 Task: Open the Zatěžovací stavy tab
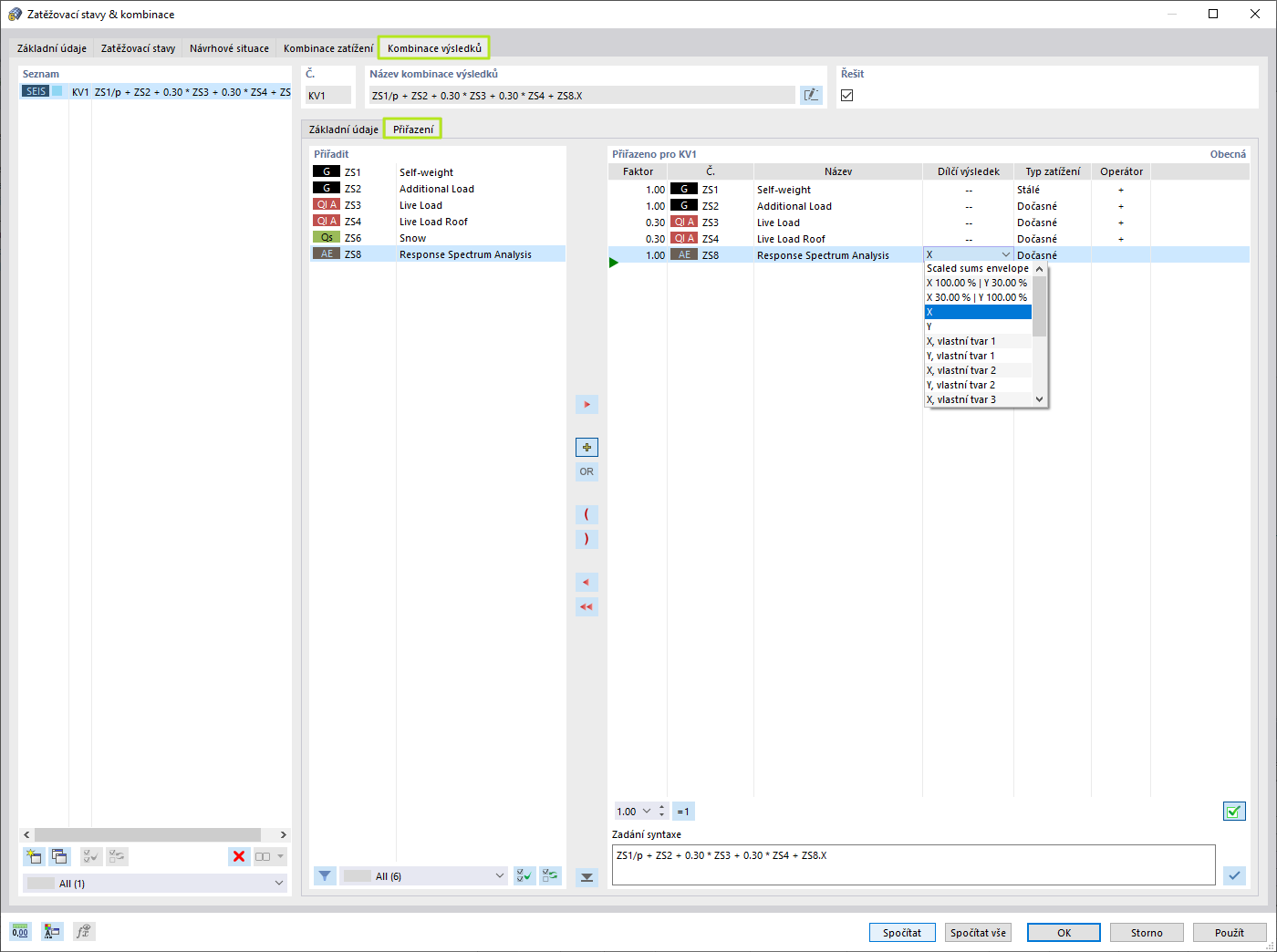(x=138, y=48)
